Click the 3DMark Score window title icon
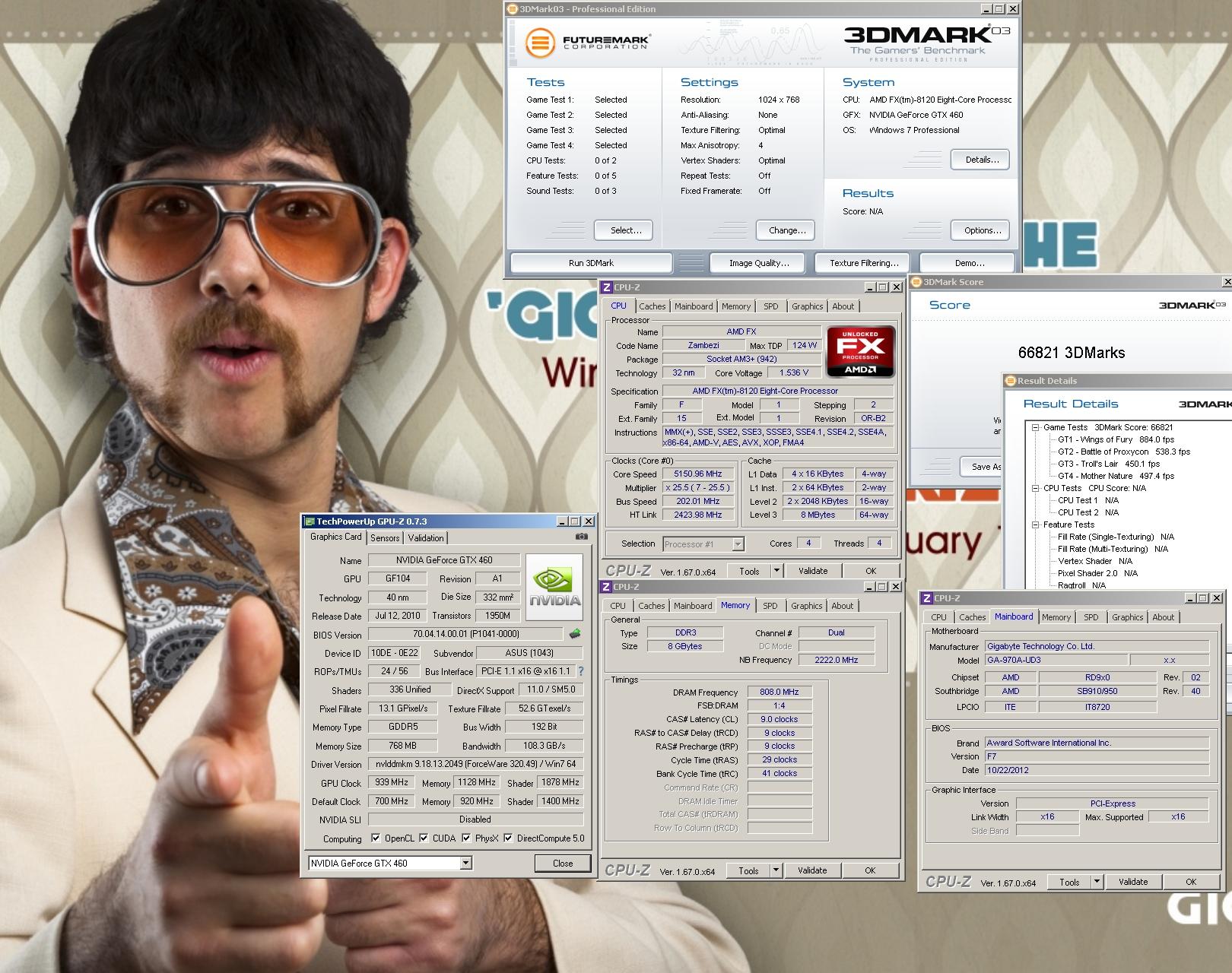1232x973 pixels. click(x=916, y=282)
